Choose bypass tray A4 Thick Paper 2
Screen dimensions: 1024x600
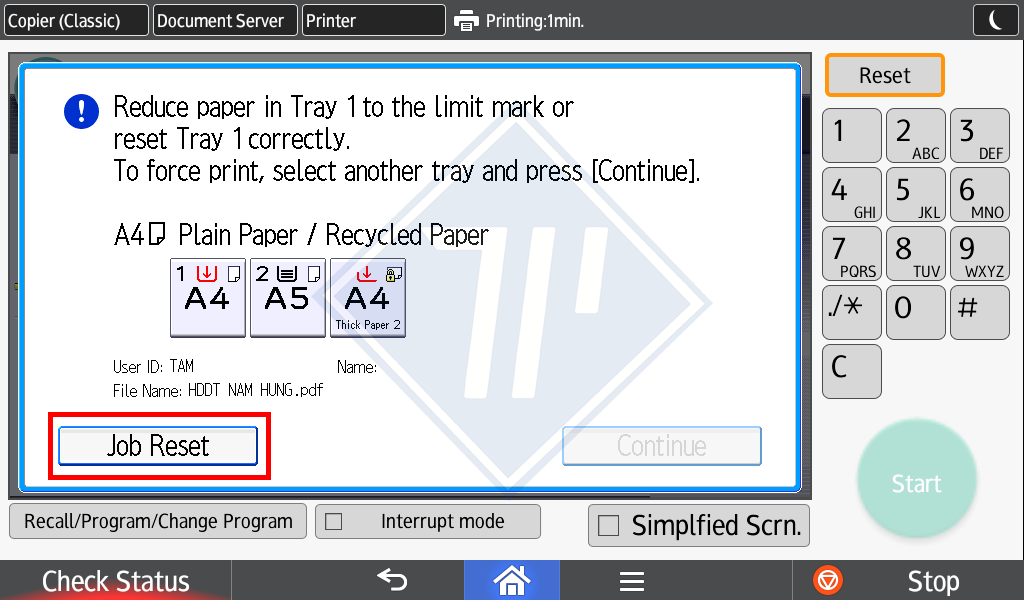pos(367,297)
